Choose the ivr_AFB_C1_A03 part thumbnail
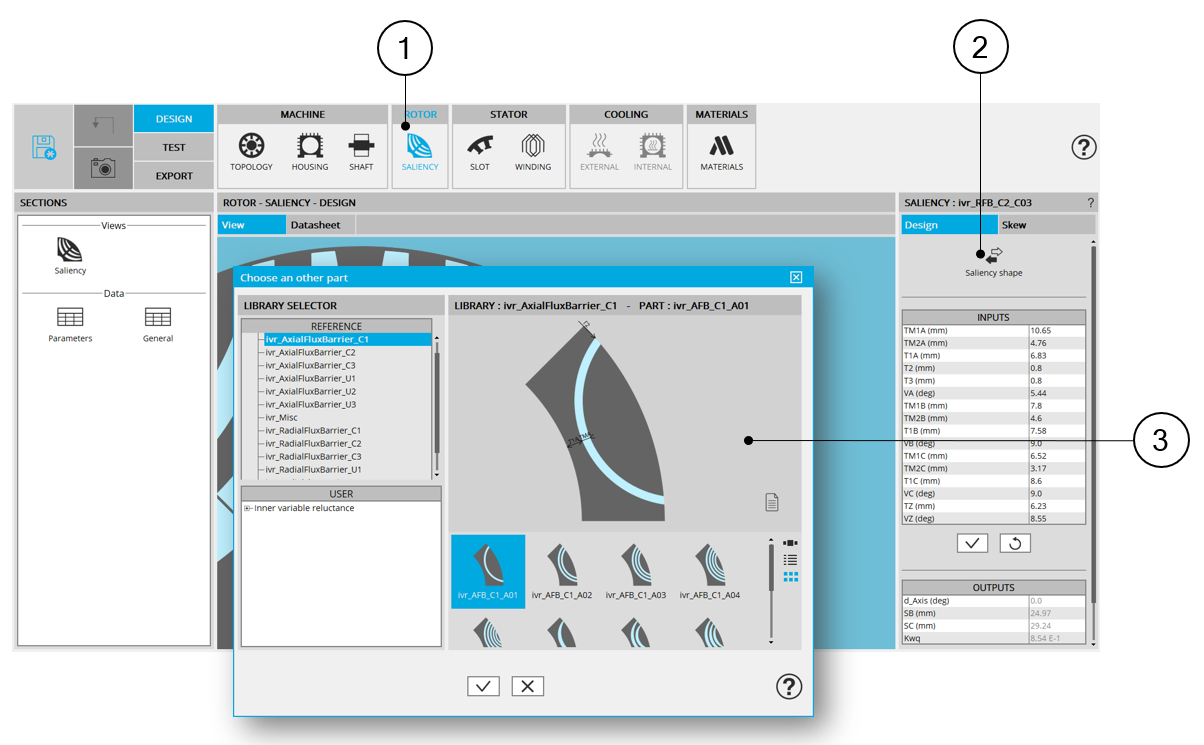The width and height of the screenshot is (1204, 745). click(636, 570)
